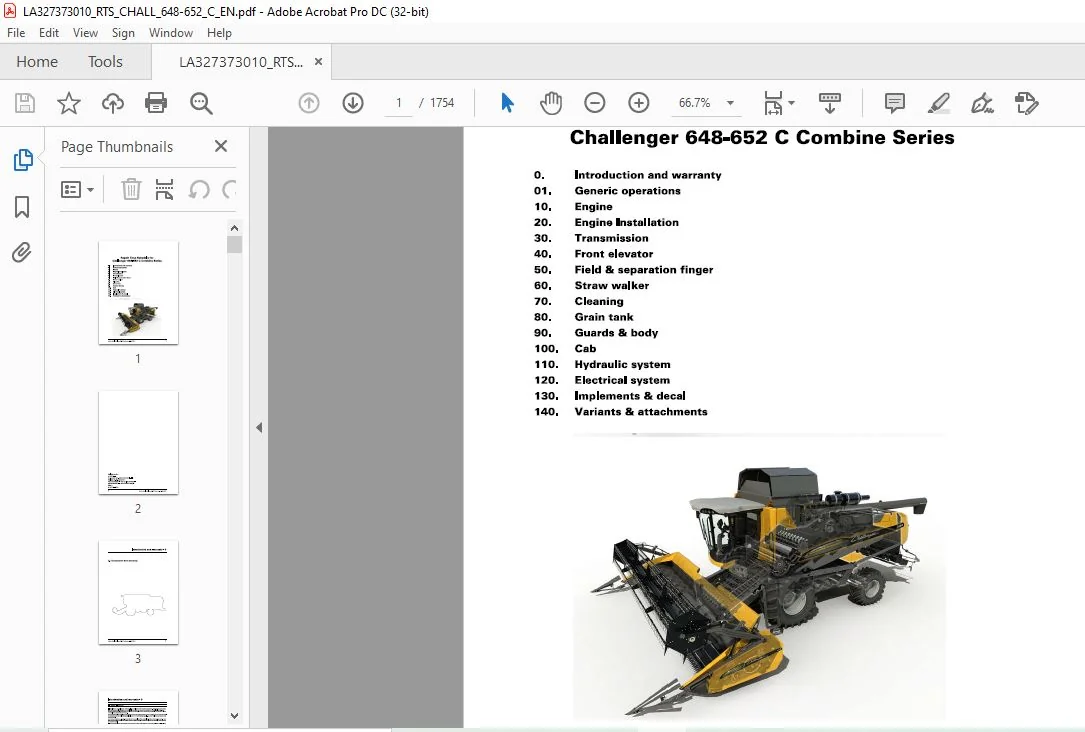Click 'Hydraulic system' contents entry

point(622,364)
